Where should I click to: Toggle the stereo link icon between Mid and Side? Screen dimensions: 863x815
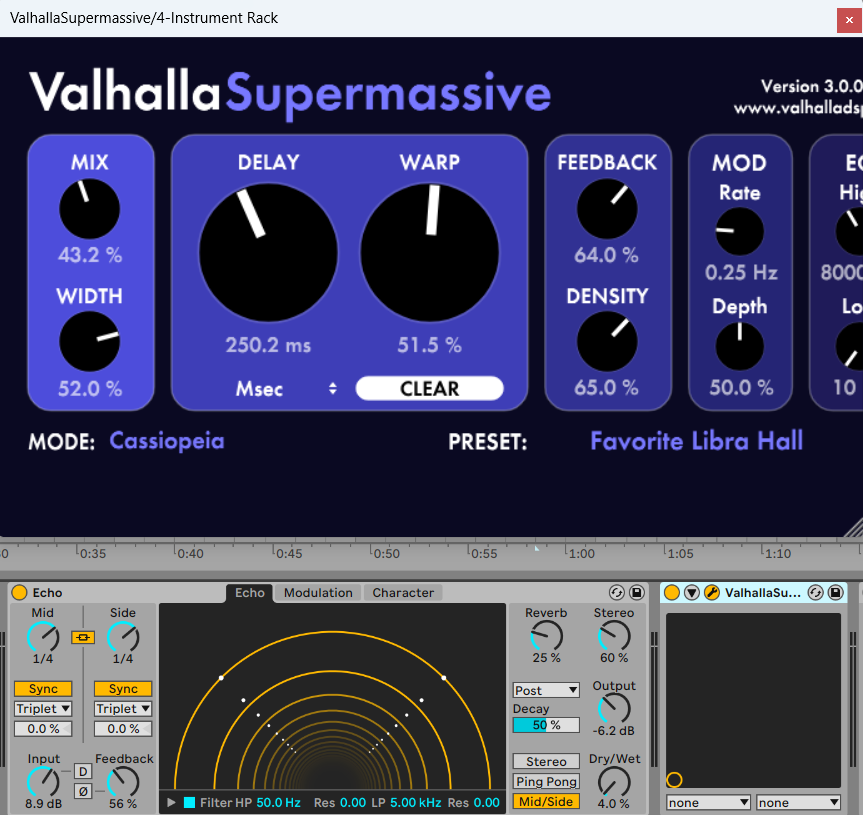83,637
